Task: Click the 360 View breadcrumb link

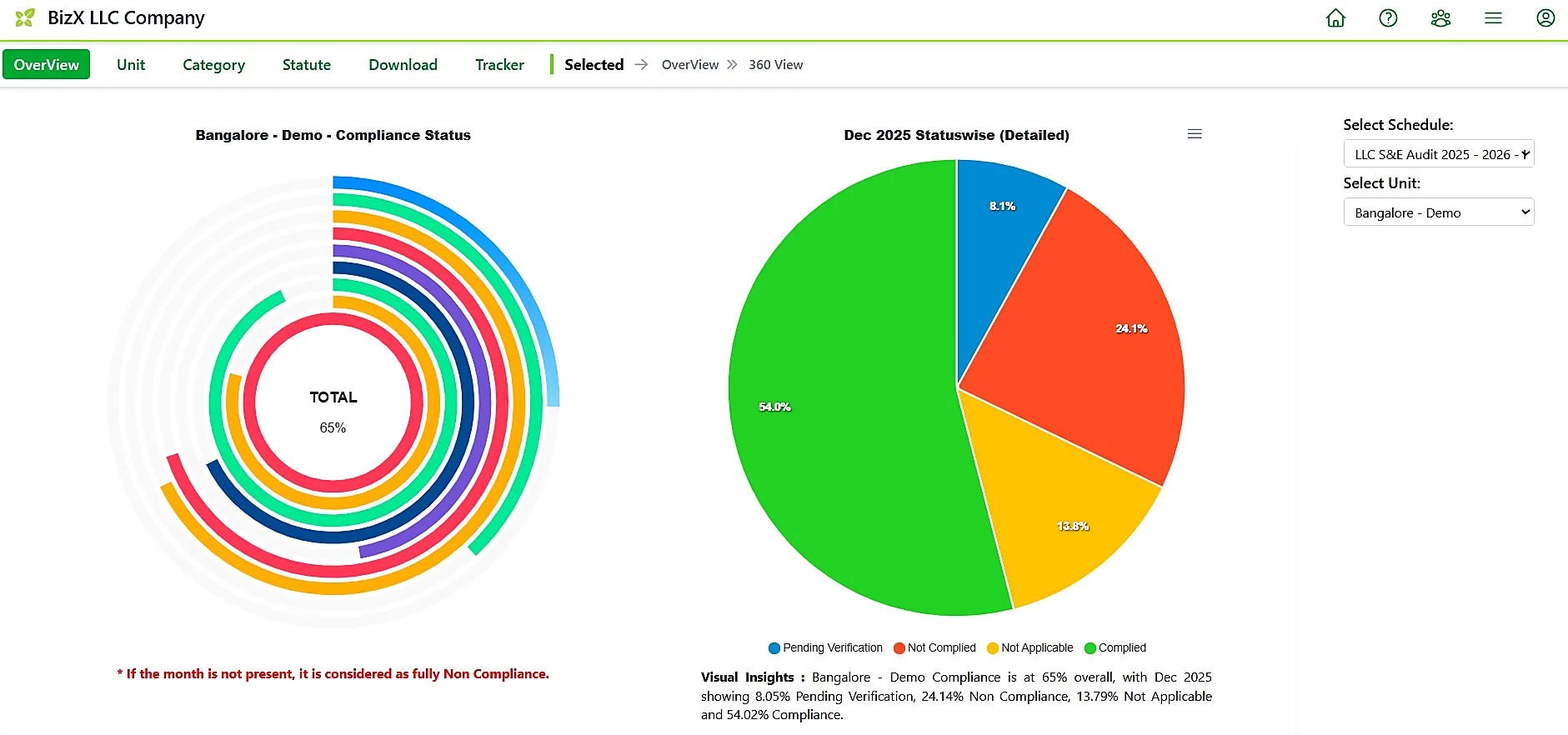Action: click(x=775, y=64)
